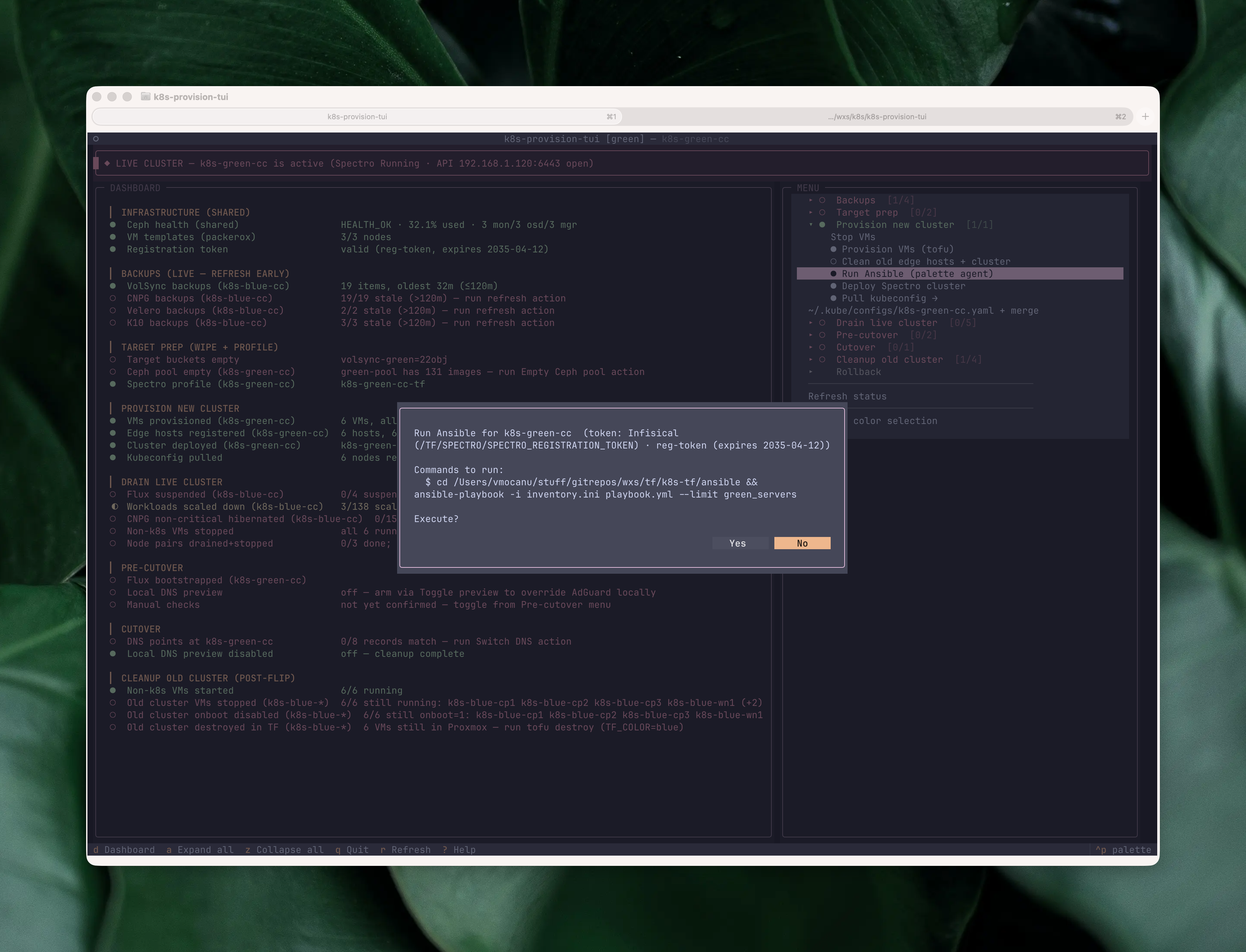
Task: Click Collapse all in footer
Action: (x=285, y=849)
